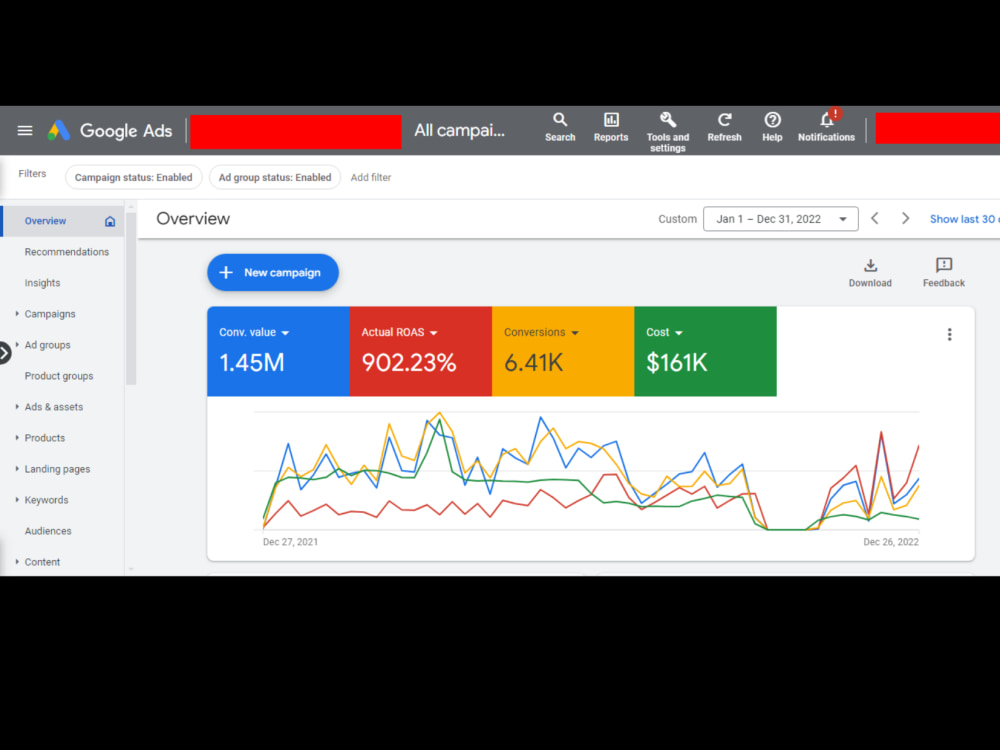Viewport: 1000px width, 750px height.
Task: Open Product groups page
Action: pyautogui.click(x=59, y=376)
